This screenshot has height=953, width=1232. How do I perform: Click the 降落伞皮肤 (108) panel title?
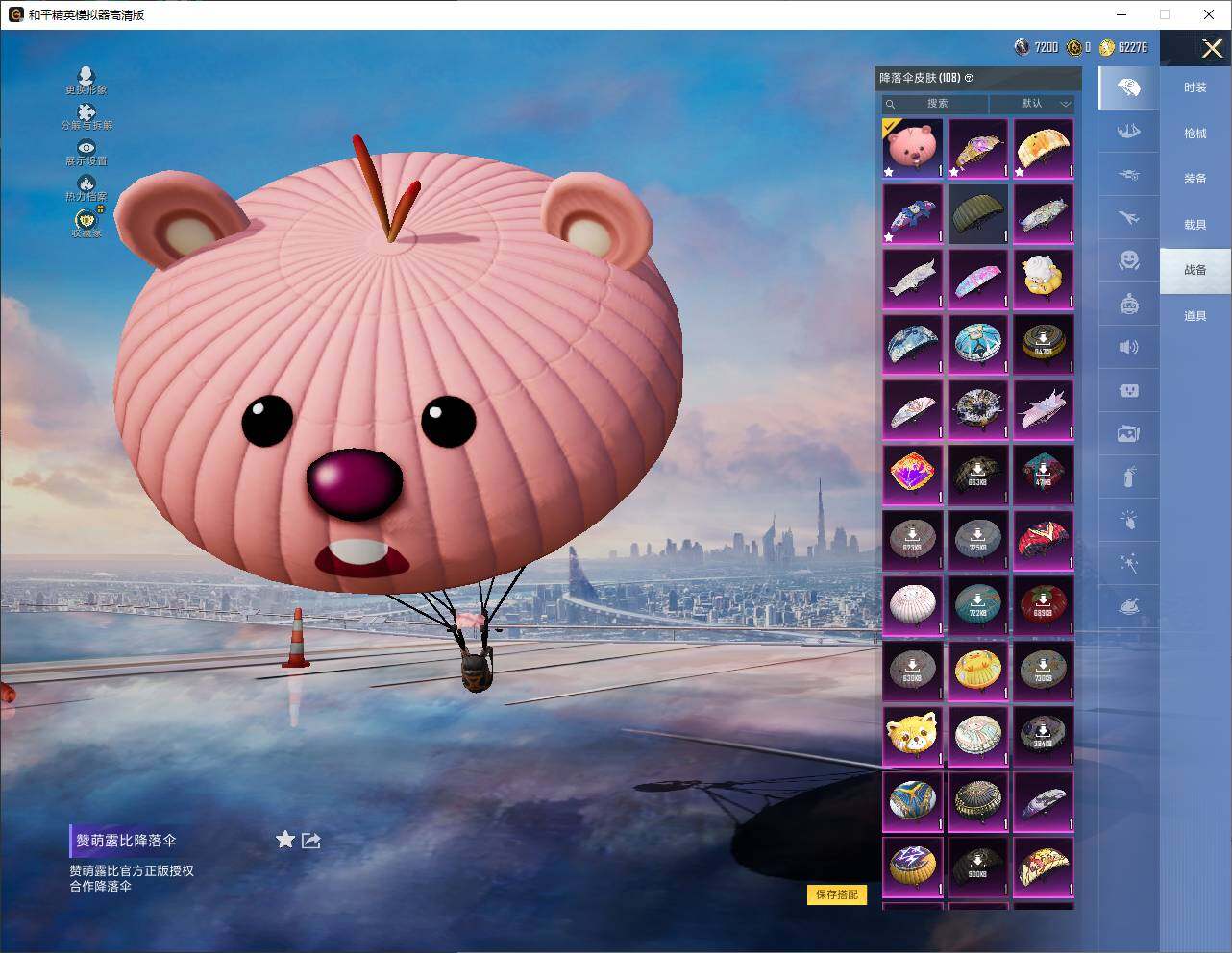tap(920, 78)
